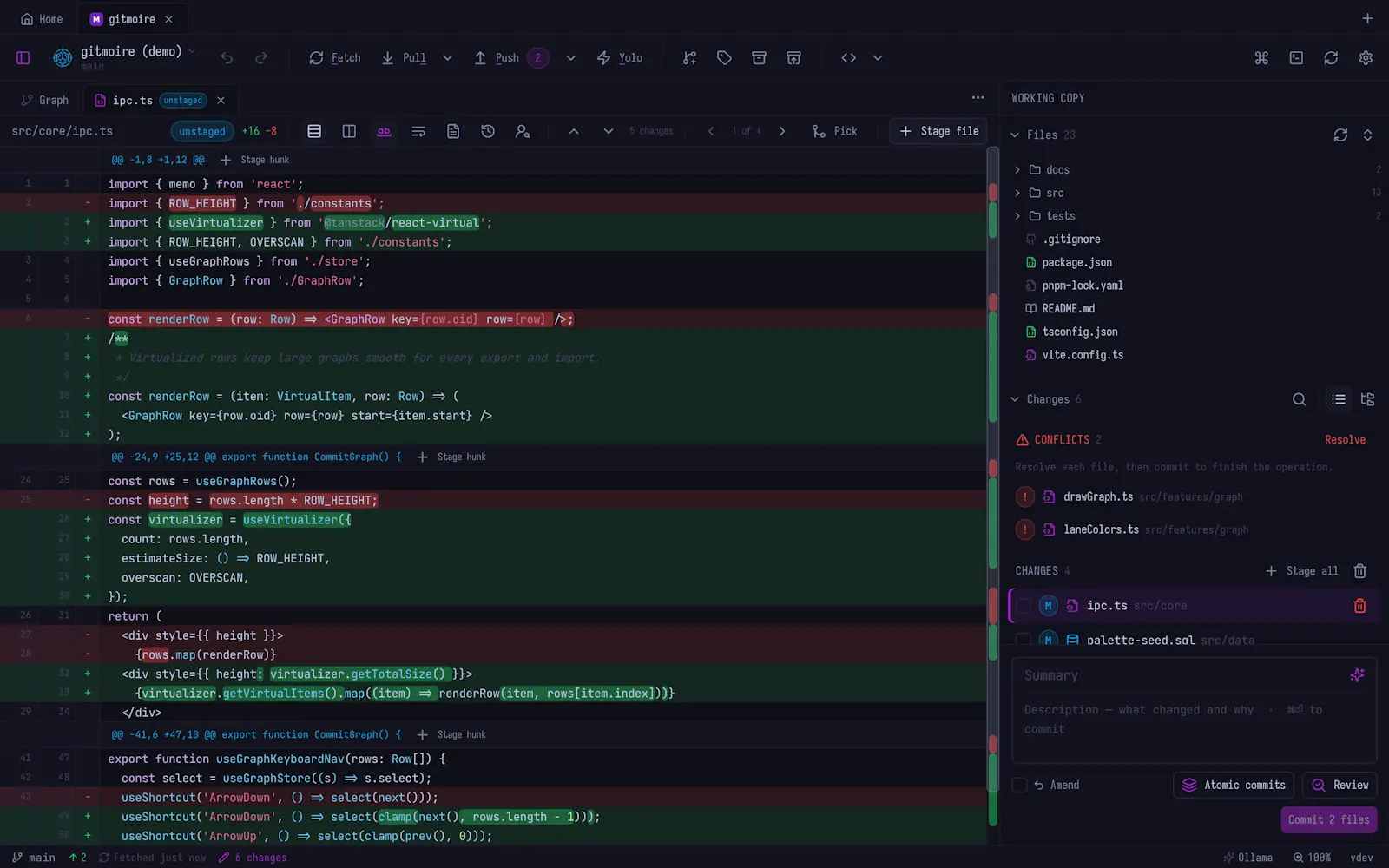Discard ipc.ts changes red trash
Screen dimensions: 1389x868
coord(1360,606)
